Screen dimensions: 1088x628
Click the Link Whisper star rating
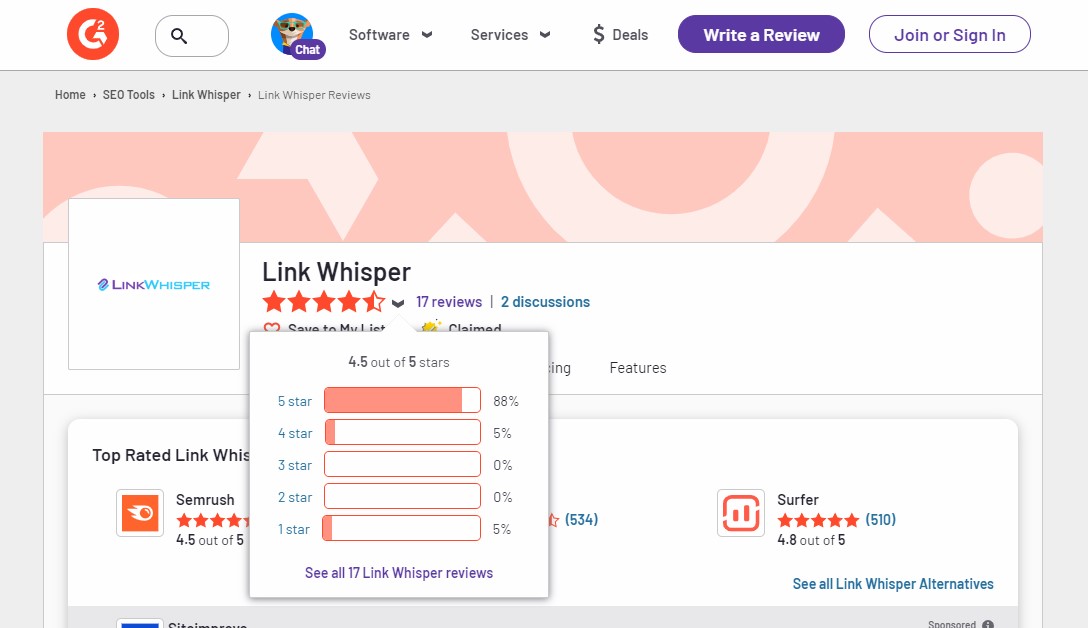pyautogui.click(x=323, y=302)
